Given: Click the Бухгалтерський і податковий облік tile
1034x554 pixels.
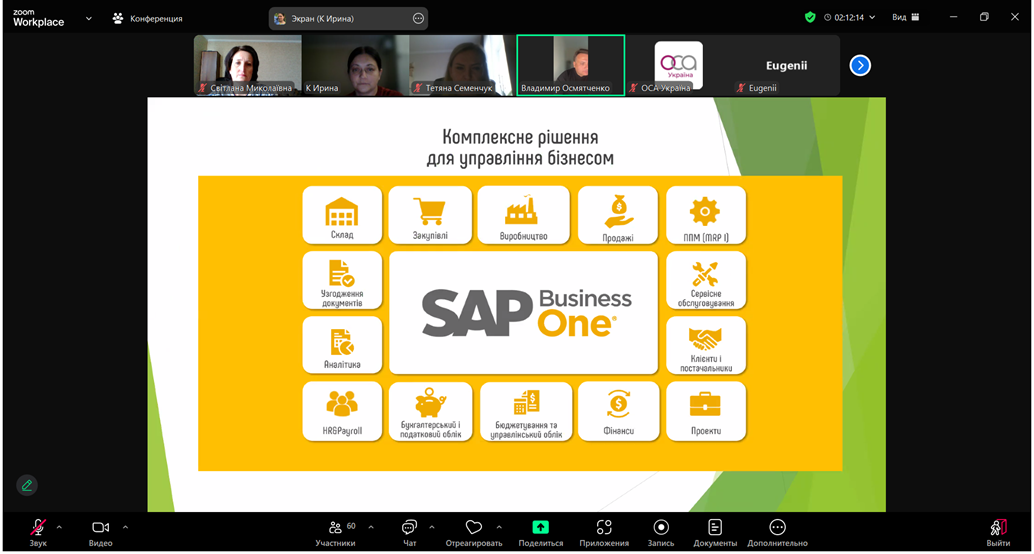Looking at the screenshot, I should point(431,411).
